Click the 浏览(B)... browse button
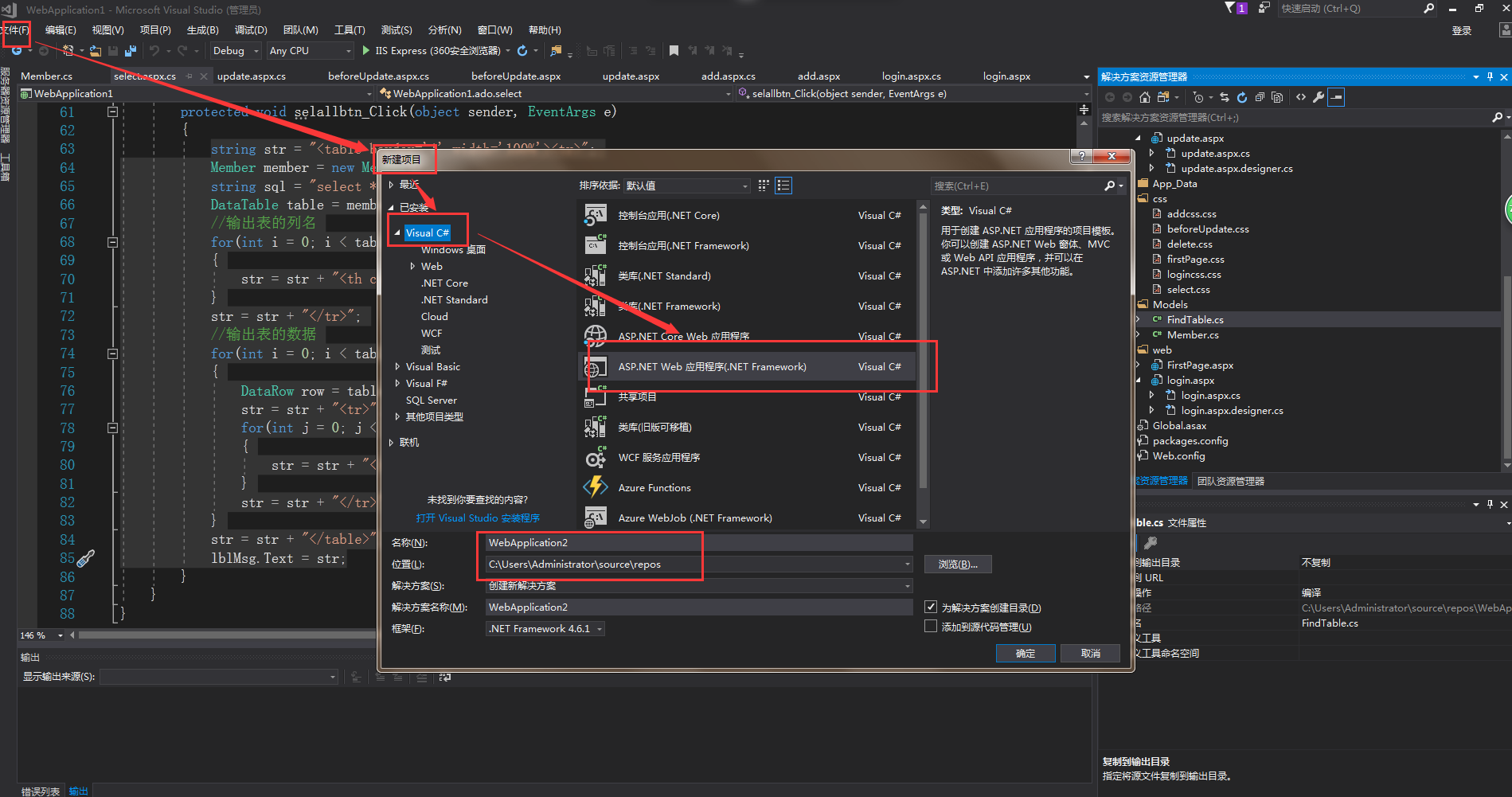 tap(958, 564)
